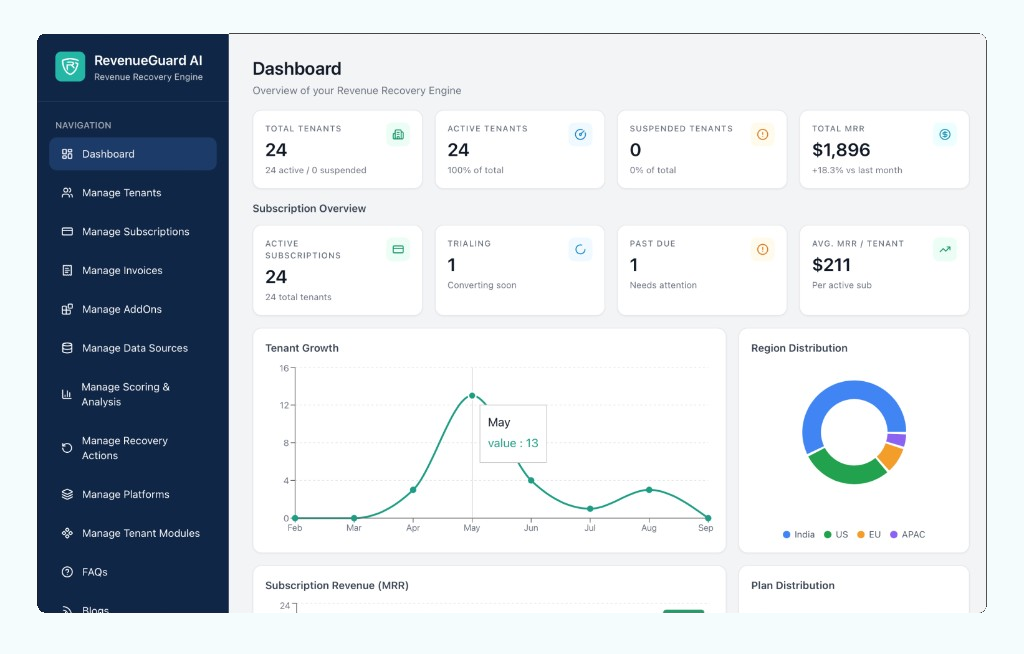This screenshot has width=1024, height=654.
Task: Open Manage Tenants in the navigation
Action: point(133,193)
